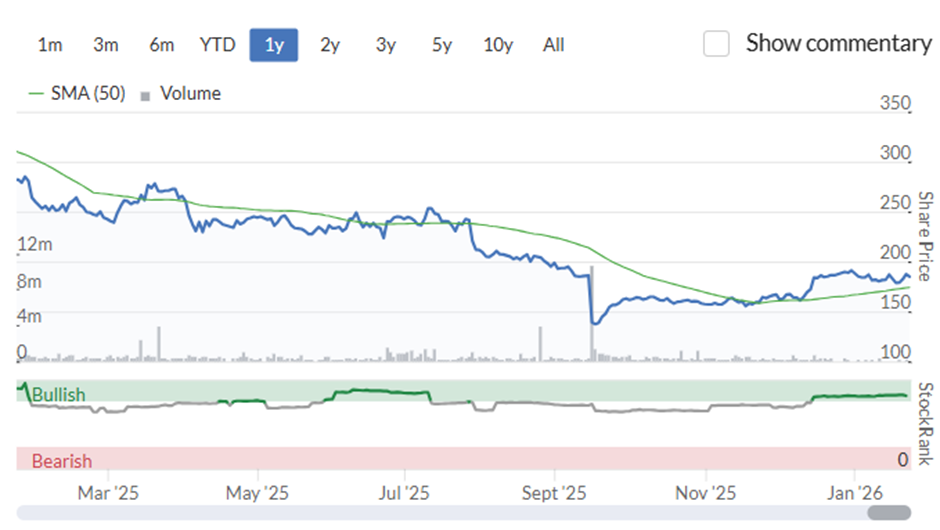The width and height of the screenshot is (940, 530).
Task: Select the 5y time range
Action: [442, 45]
